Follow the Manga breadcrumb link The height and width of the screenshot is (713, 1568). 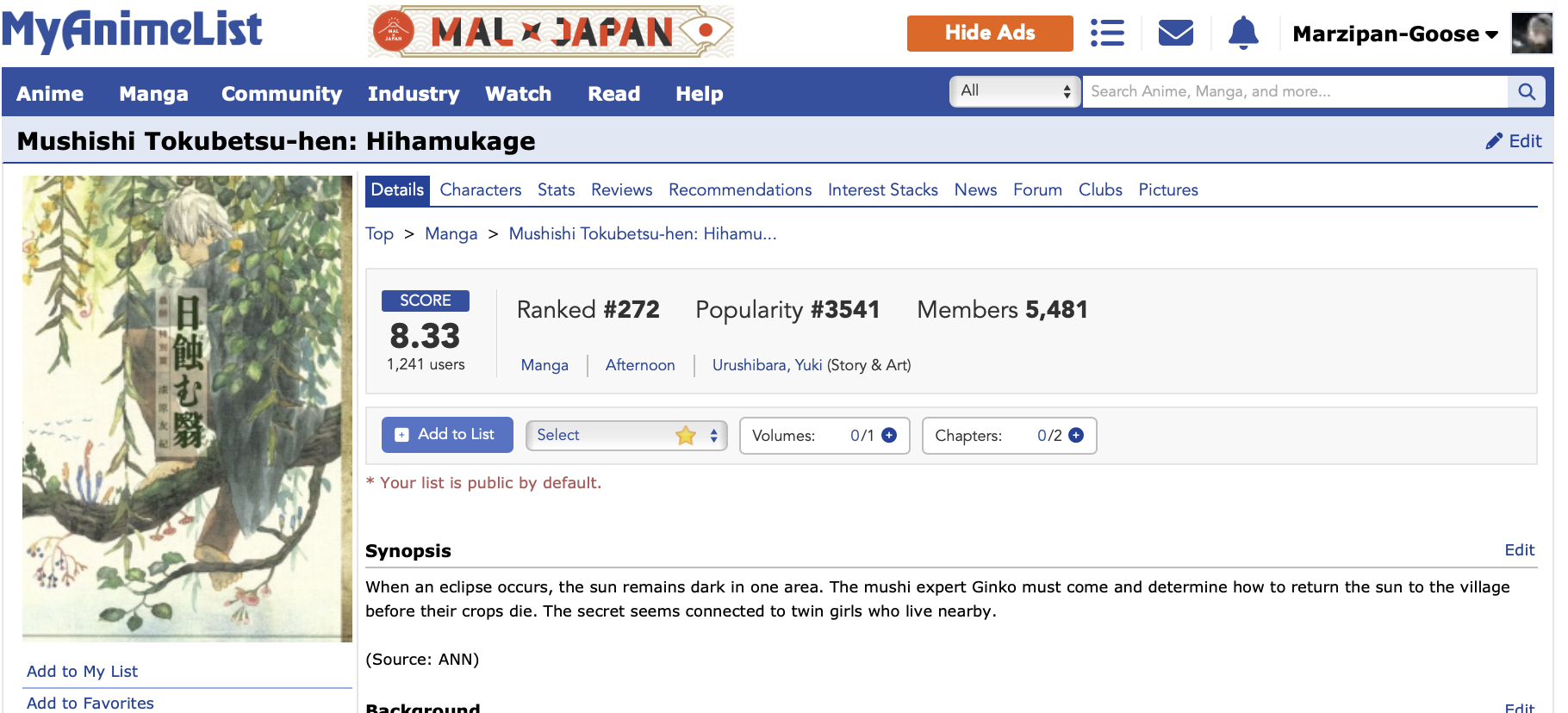451,234
